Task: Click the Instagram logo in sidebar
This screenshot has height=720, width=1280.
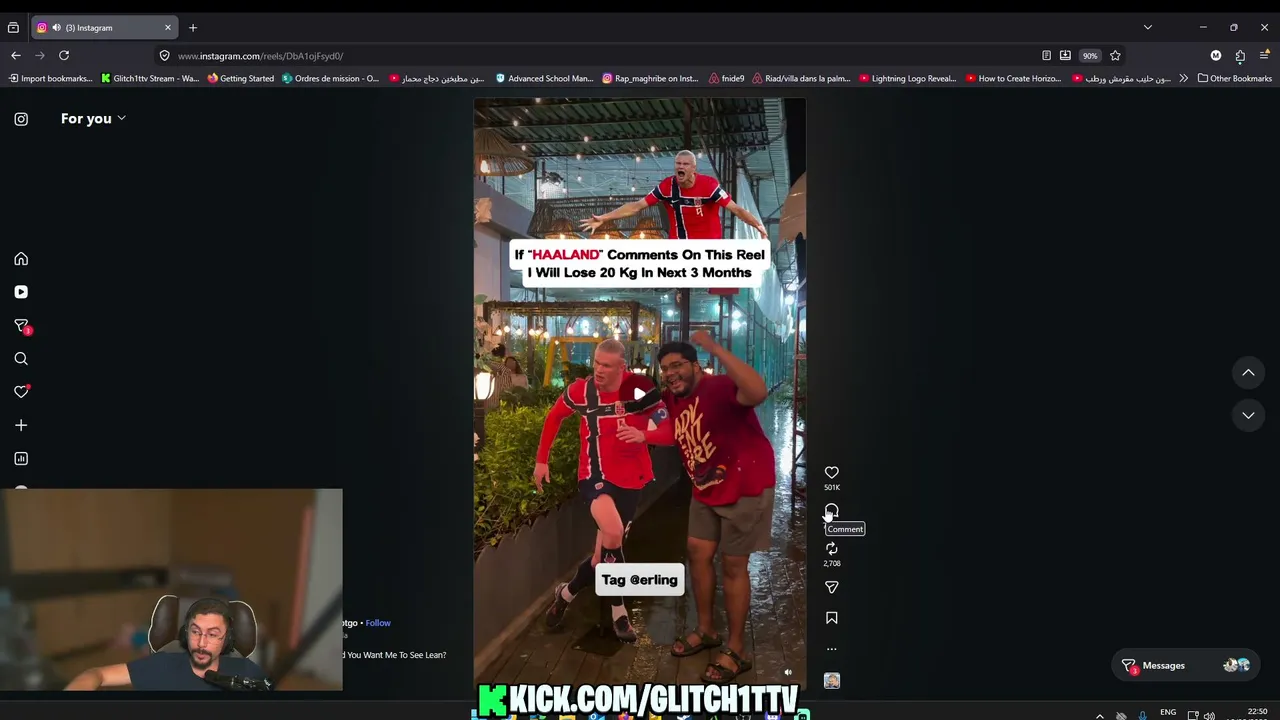Action: 21,119
